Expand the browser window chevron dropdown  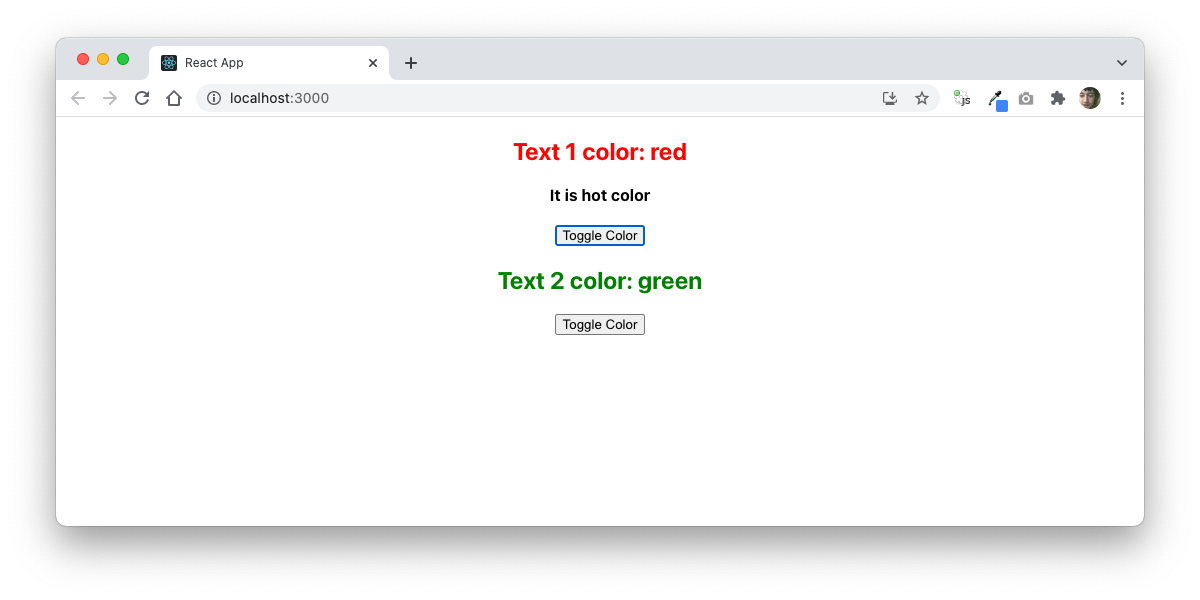click(1121, 62)
